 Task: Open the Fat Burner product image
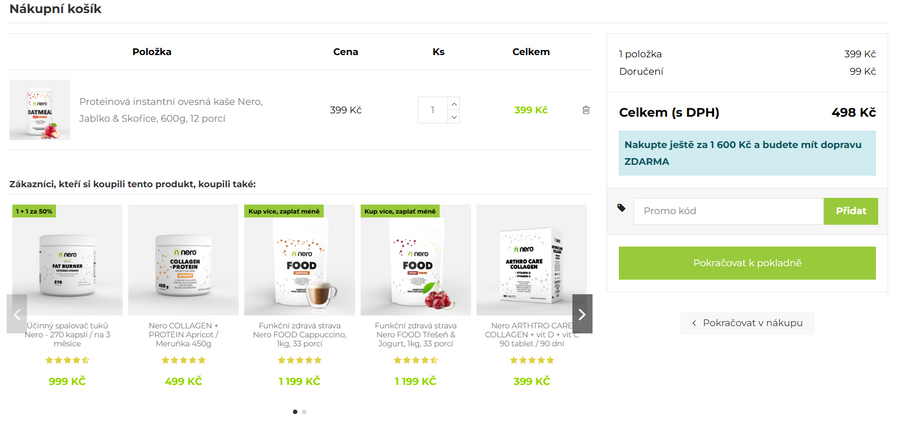click(66, 262)
